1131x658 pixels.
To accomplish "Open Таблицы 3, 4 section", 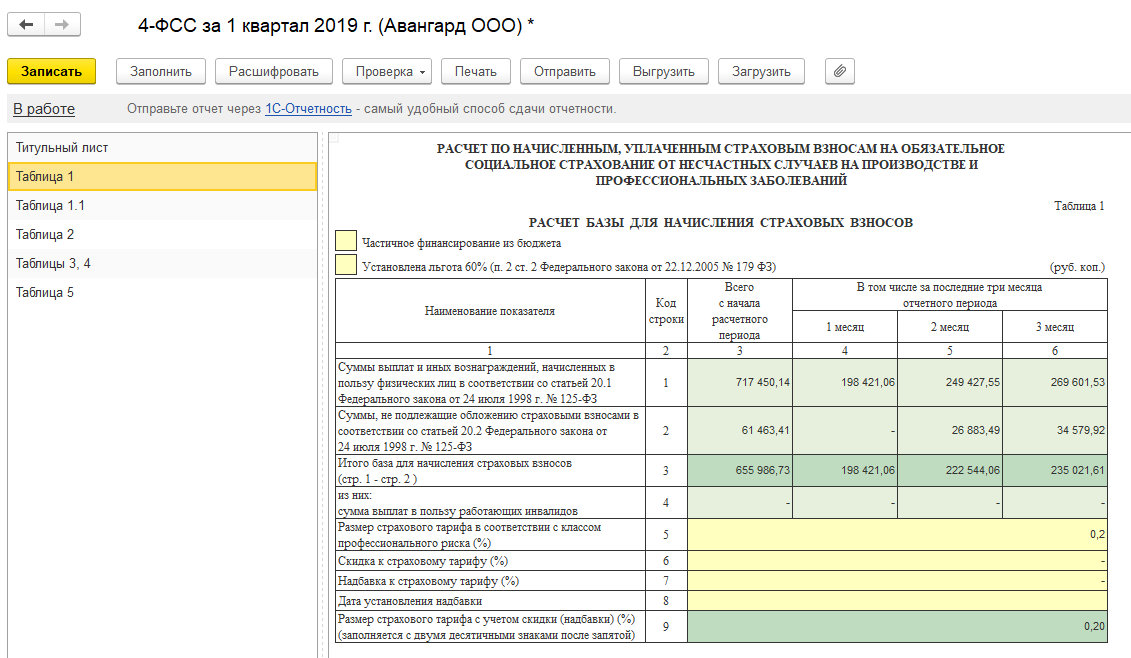I will point(53,264).
